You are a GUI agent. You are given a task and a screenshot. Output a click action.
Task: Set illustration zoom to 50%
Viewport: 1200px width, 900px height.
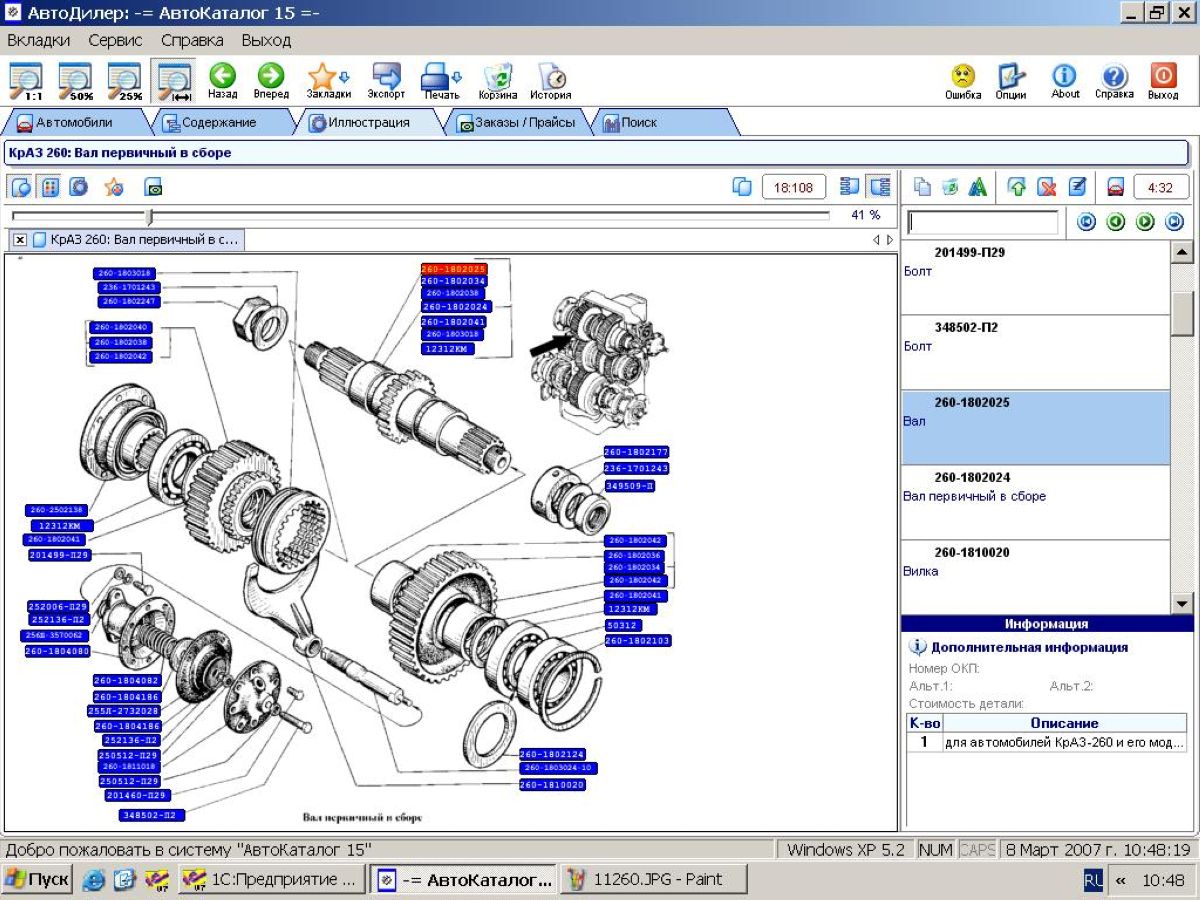(x=75, y=81)
